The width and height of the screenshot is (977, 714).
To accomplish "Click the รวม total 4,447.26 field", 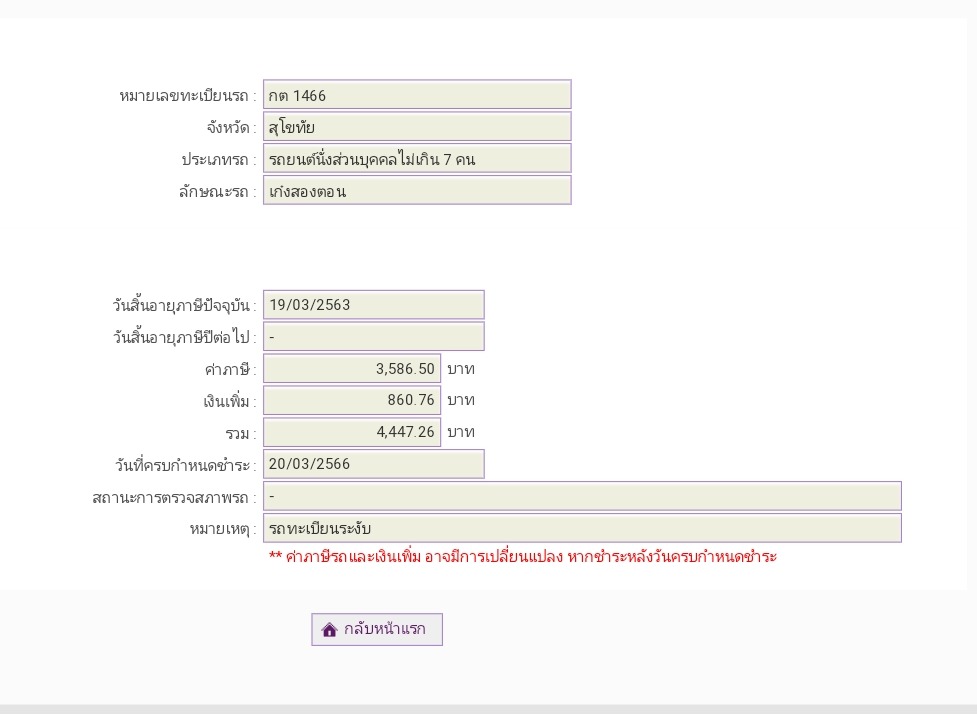I will tap(351, 432).
